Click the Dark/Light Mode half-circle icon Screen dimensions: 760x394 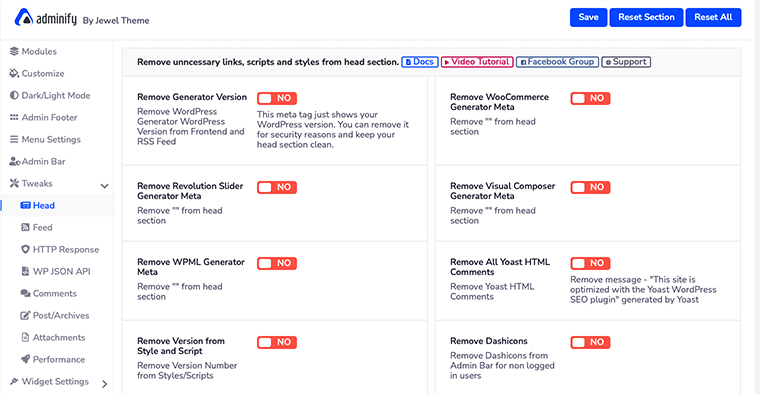[14, 95]
